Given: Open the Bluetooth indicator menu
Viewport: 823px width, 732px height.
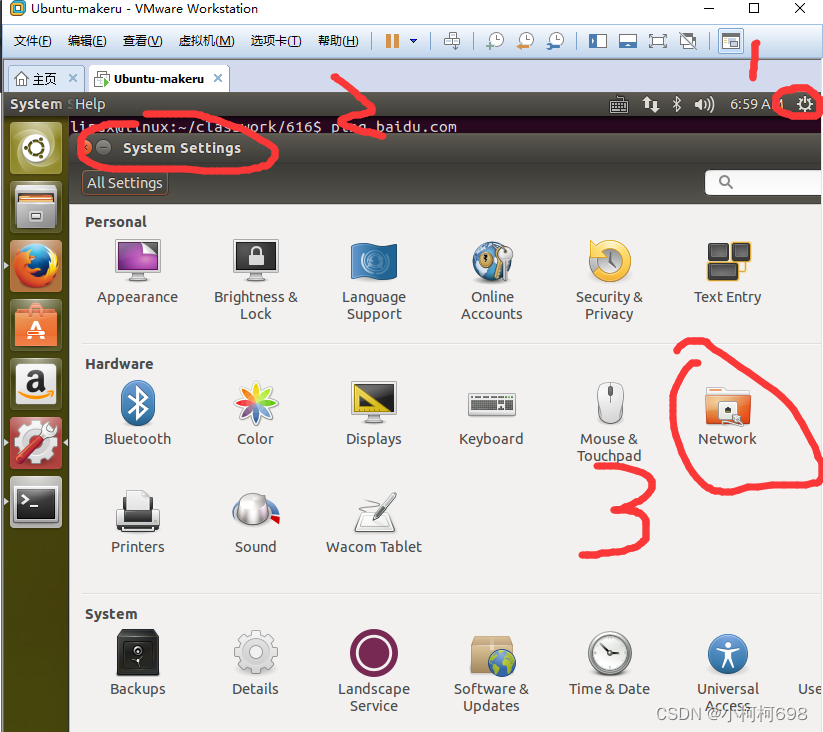Looking at the screenshot, I should tap(677, 104).
